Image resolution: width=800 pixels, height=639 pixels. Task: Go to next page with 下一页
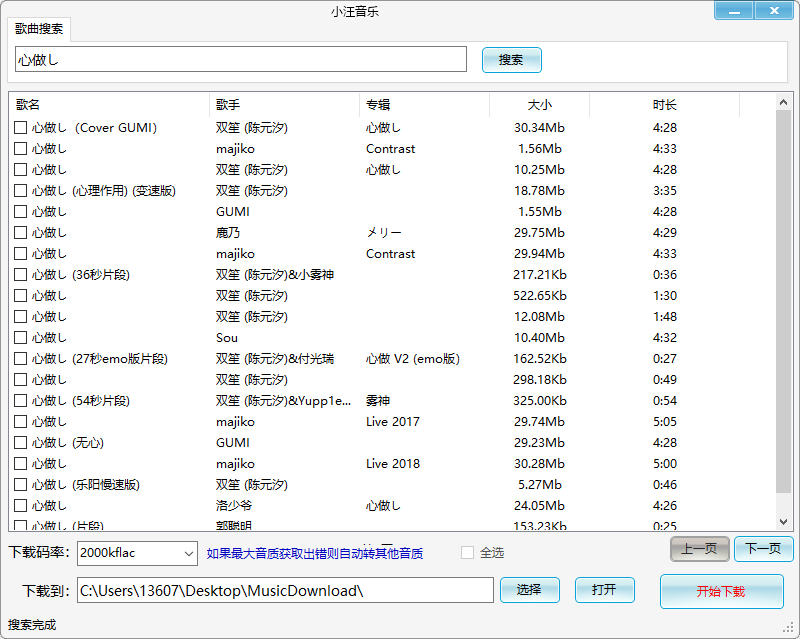coord(763,549)
